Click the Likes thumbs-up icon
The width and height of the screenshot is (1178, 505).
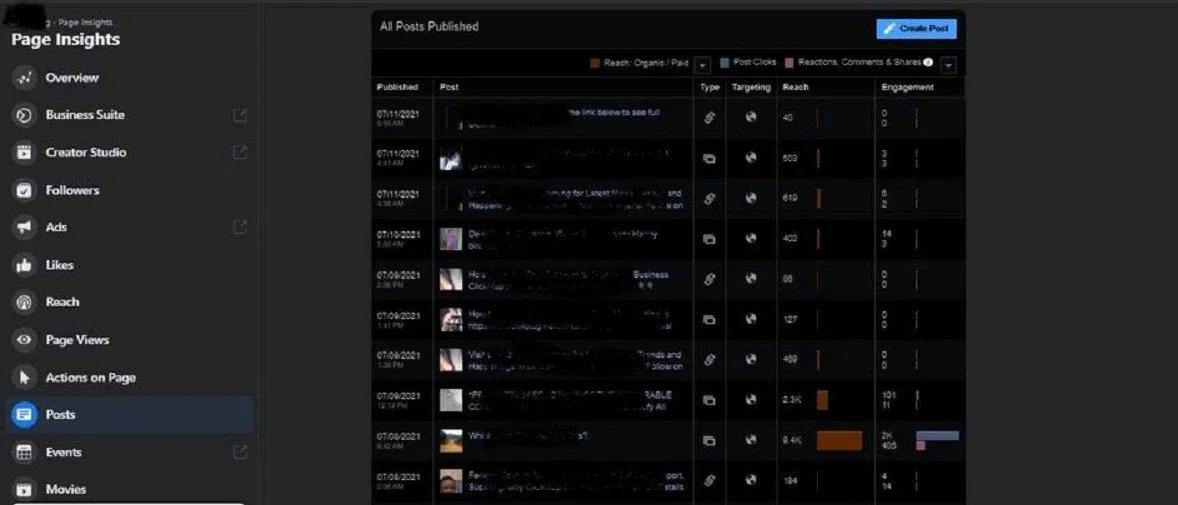(x=24, y=265)
